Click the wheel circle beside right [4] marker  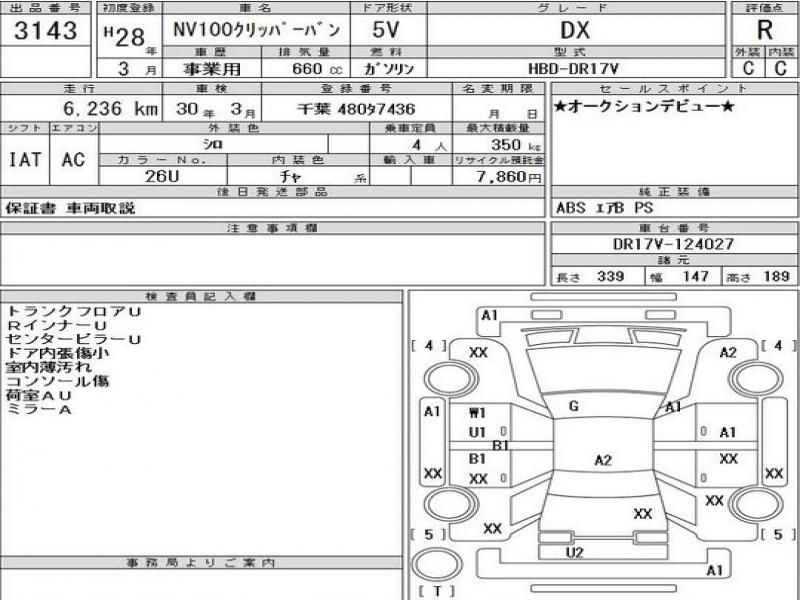point(756,379)
